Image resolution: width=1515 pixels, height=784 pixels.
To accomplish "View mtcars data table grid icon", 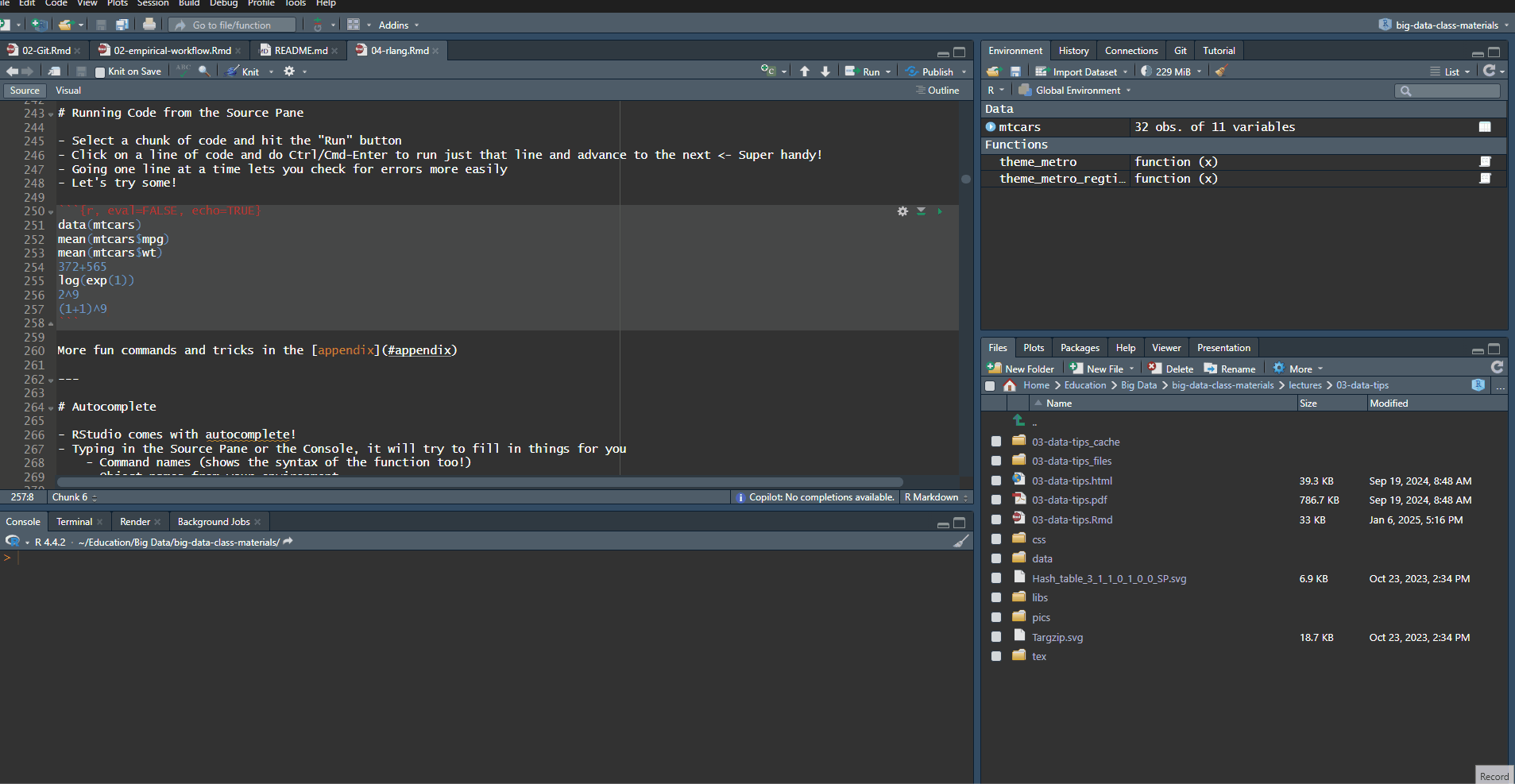I will click(1485, 127).
